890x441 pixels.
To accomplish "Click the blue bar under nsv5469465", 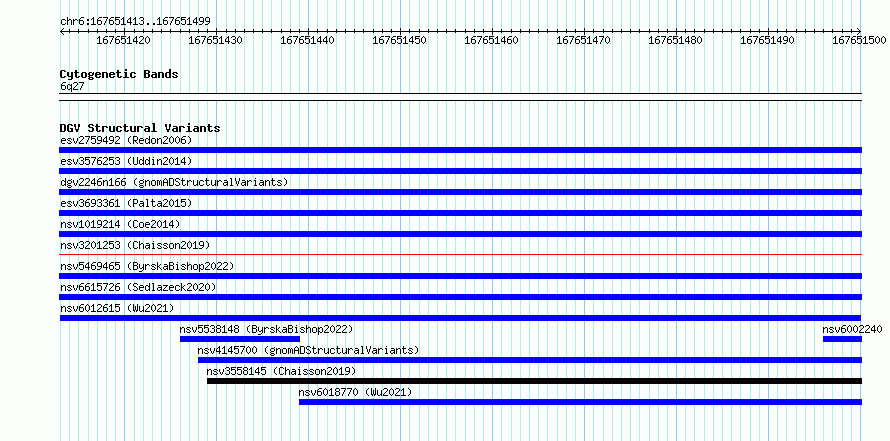I will coord(460,276).
